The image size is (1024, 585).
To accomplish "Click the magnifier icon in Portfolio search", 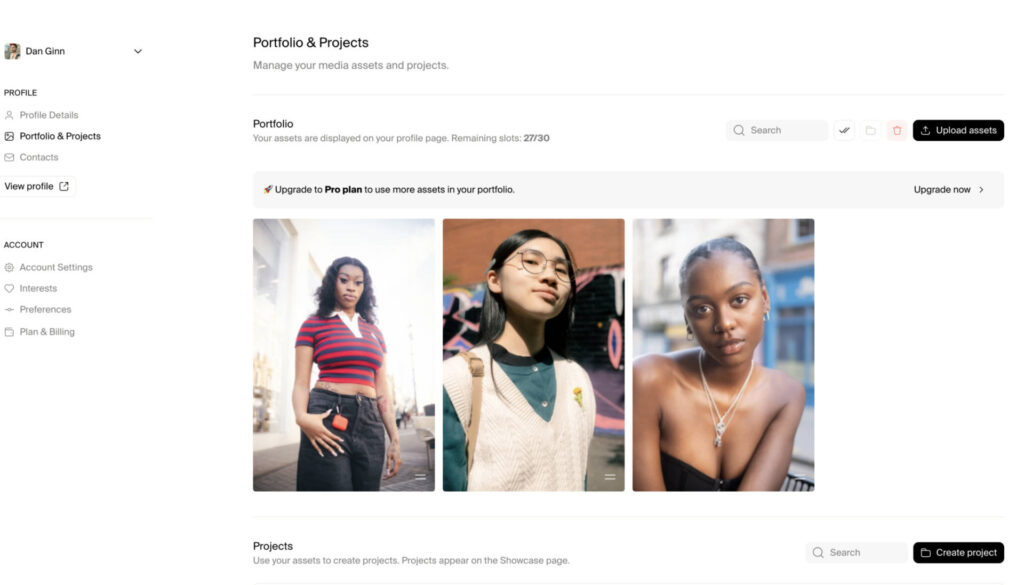I will 739,130.
